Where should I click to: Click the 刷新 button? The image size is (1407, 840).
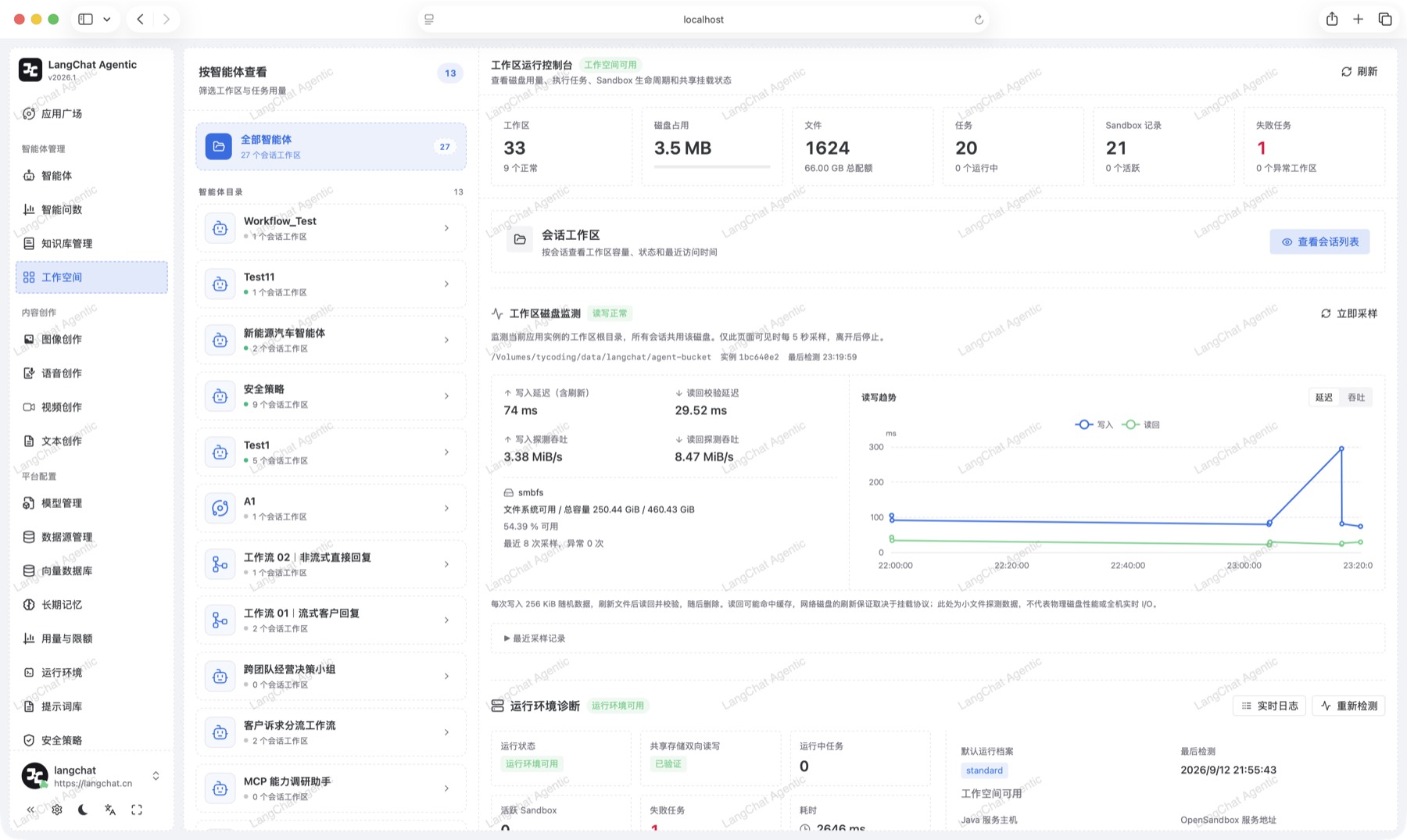click(1359, 71)
